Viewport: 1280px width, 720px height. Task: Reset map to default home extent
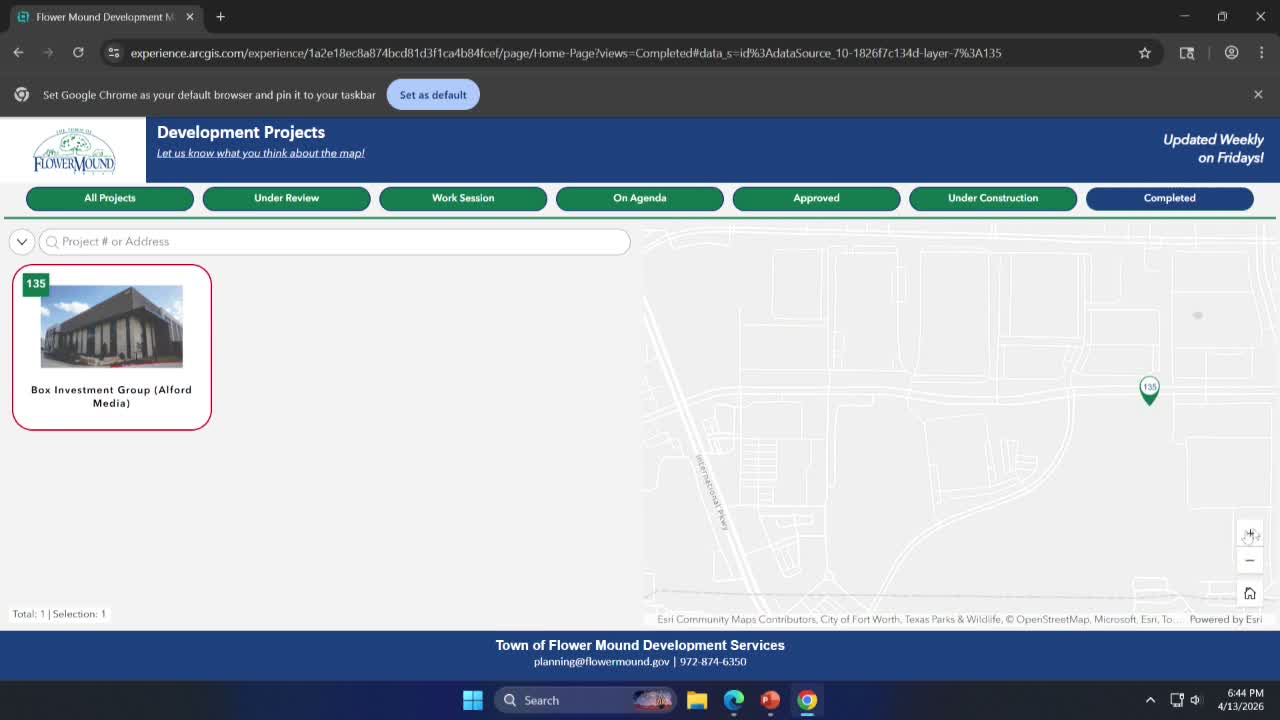1249,594
